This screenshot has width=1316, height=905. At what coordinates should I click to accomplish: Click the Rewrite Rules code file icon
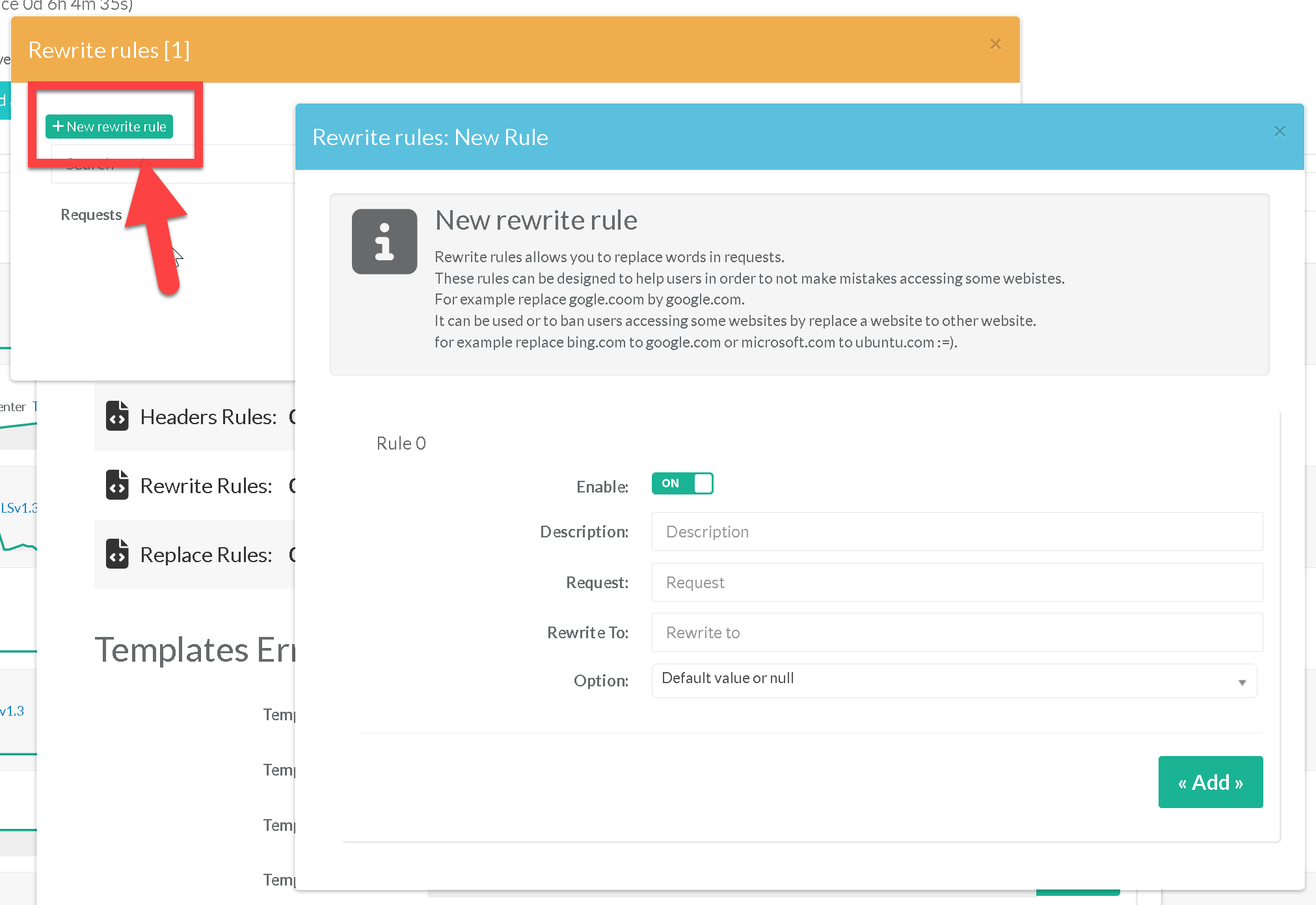(x=117, y=485)
